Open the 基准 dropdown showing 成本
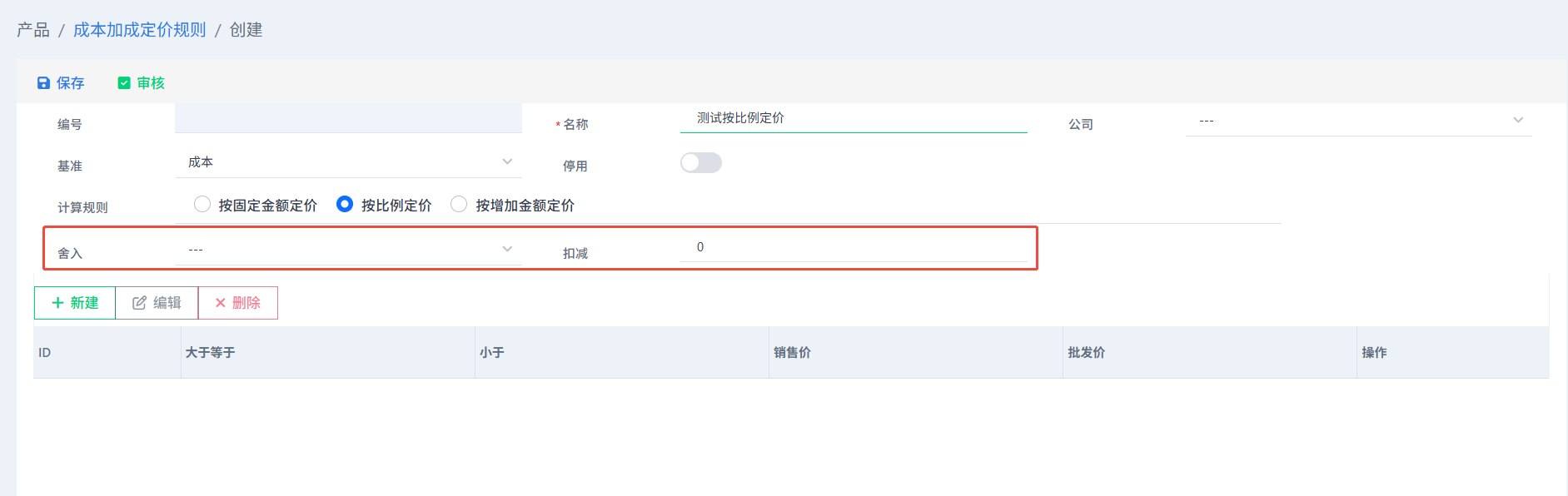Viewport: 1568px width, 496px height. 348,162
